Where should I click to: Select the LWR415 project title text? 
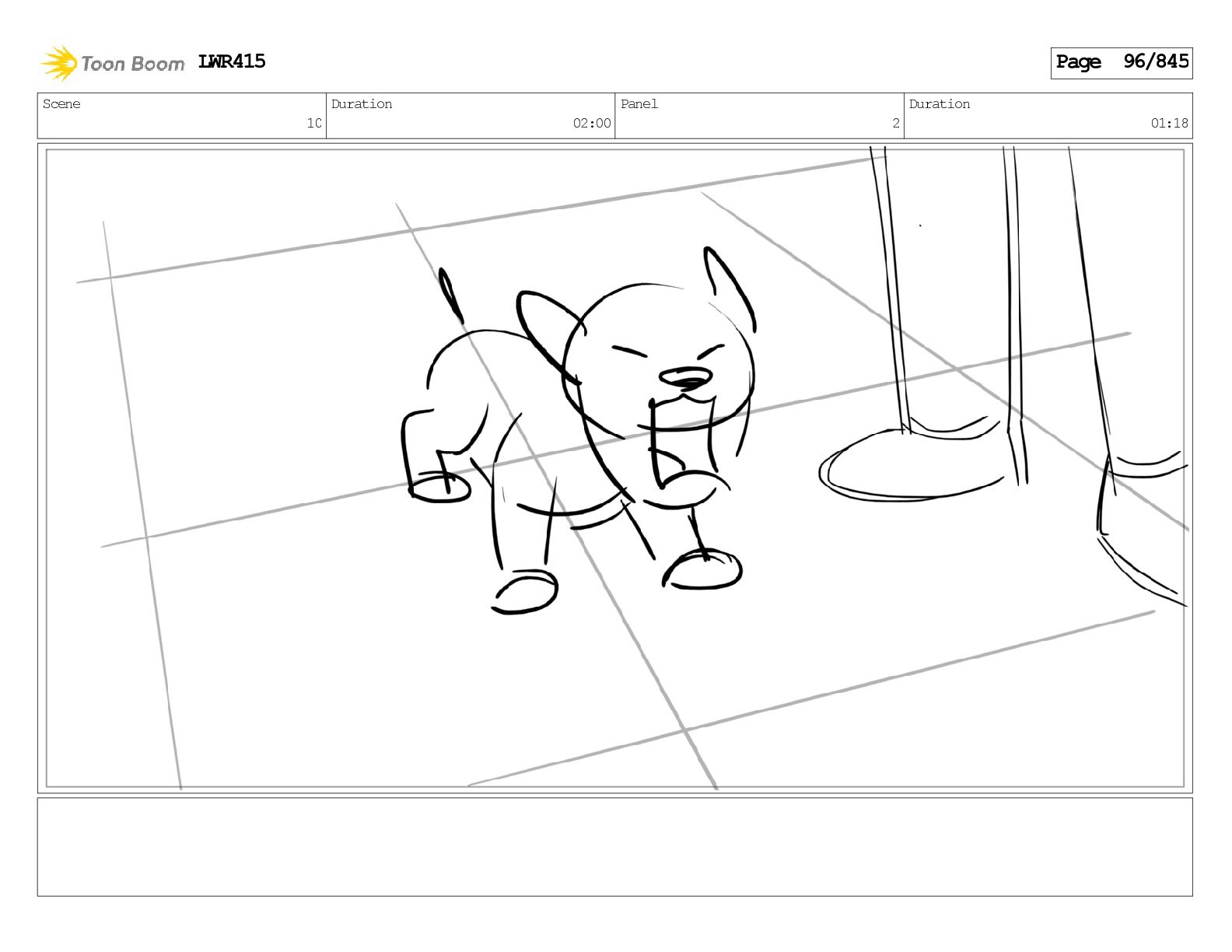point(232,61)
